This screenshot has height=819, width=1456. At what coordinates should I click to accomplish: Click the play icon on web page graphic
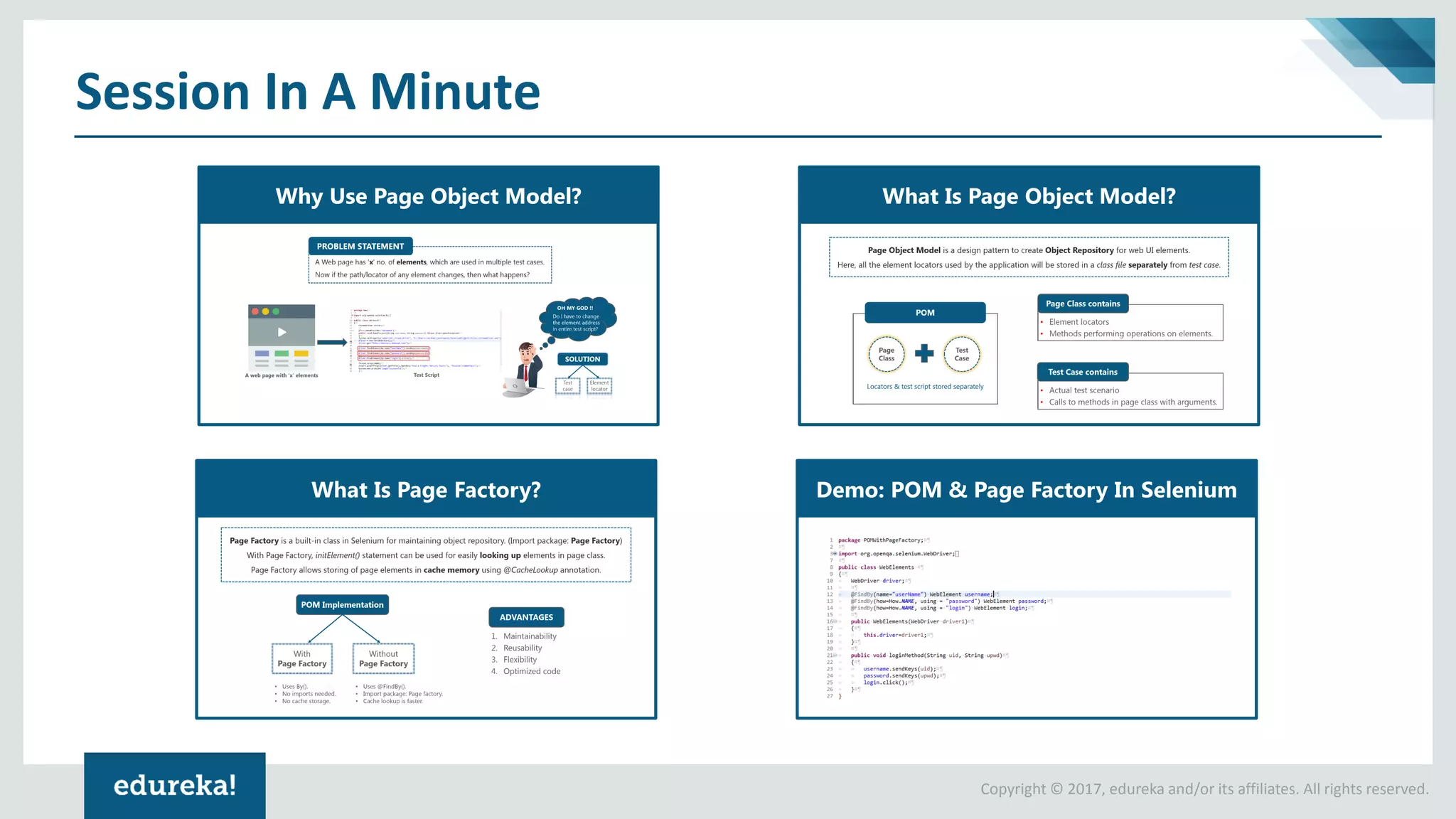click(x=282, y=332)
